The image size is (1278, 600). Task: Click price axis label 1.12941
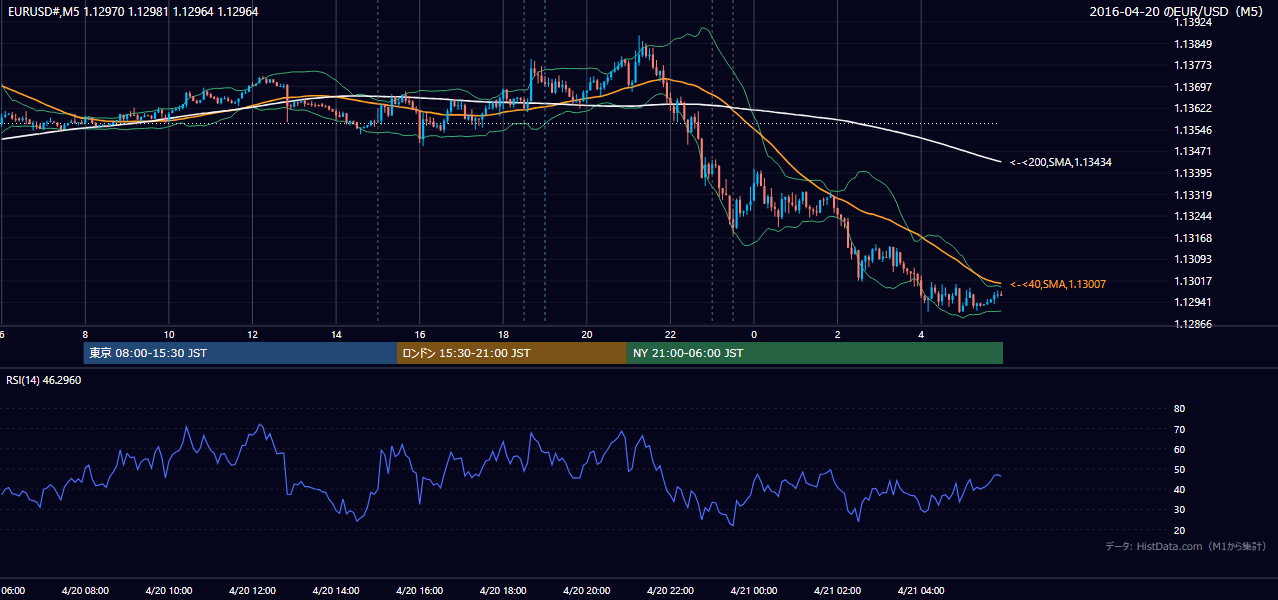click(1194, 302)
